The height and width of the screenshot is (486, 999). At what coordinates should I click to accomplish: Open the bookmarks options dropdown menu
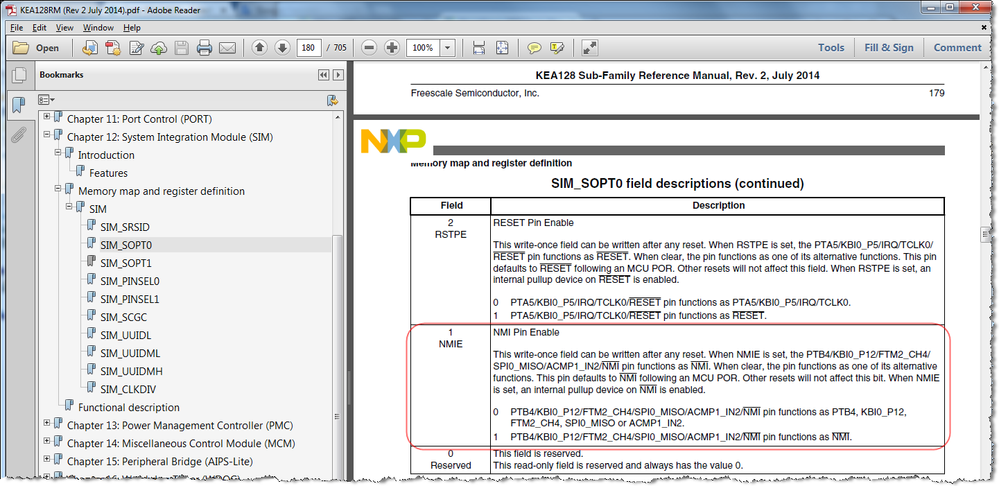[x=46, y=100]
